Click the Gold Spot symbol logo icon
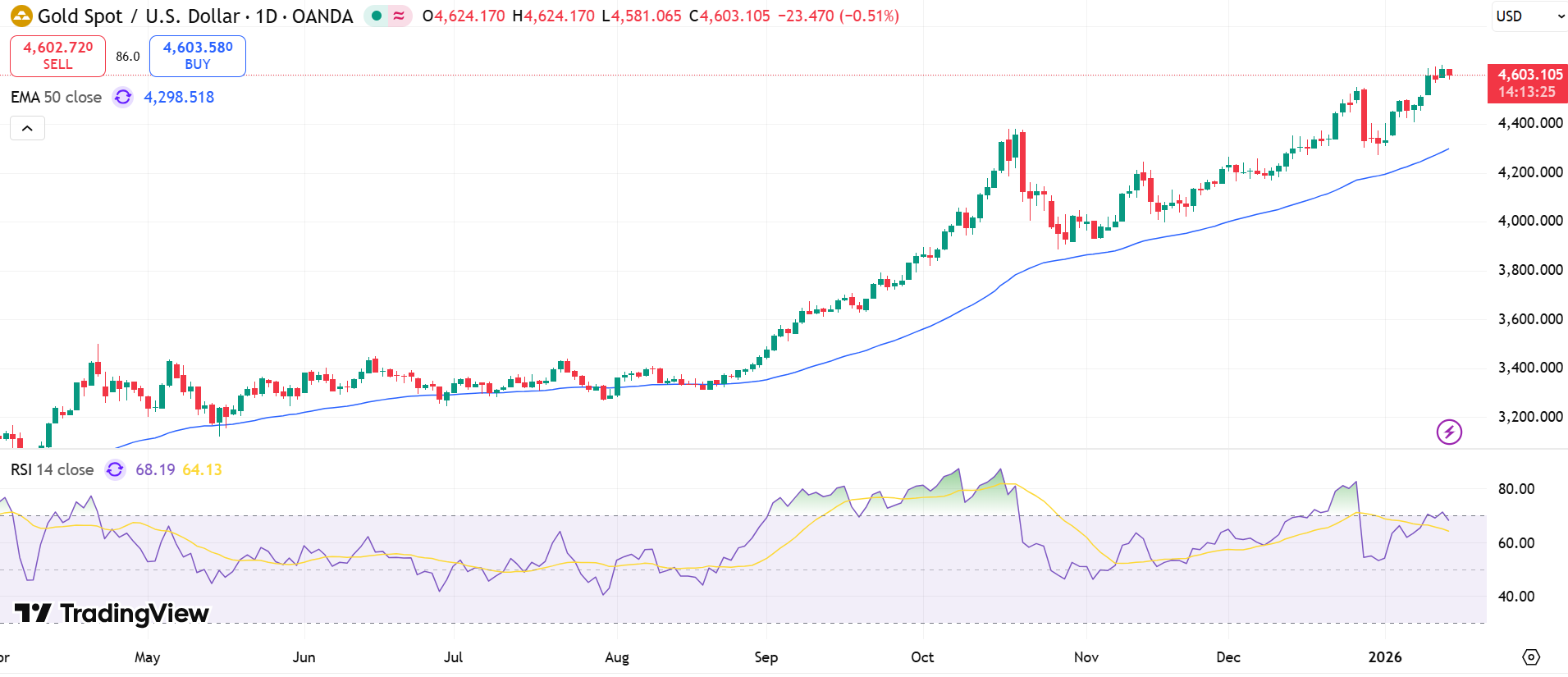The width and height of the screenshot is (1568, 677). (x=21, y=16)
